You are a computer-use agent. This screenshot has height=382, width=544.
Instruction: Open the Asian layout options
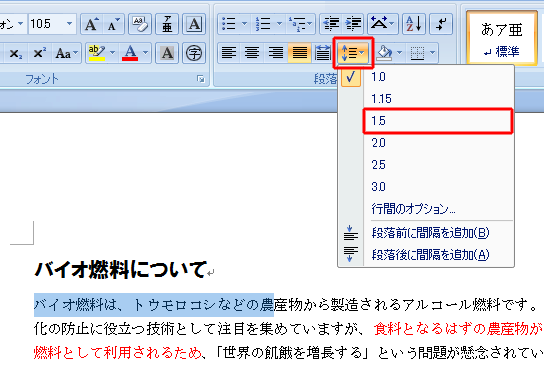click(x=383, y=24)
